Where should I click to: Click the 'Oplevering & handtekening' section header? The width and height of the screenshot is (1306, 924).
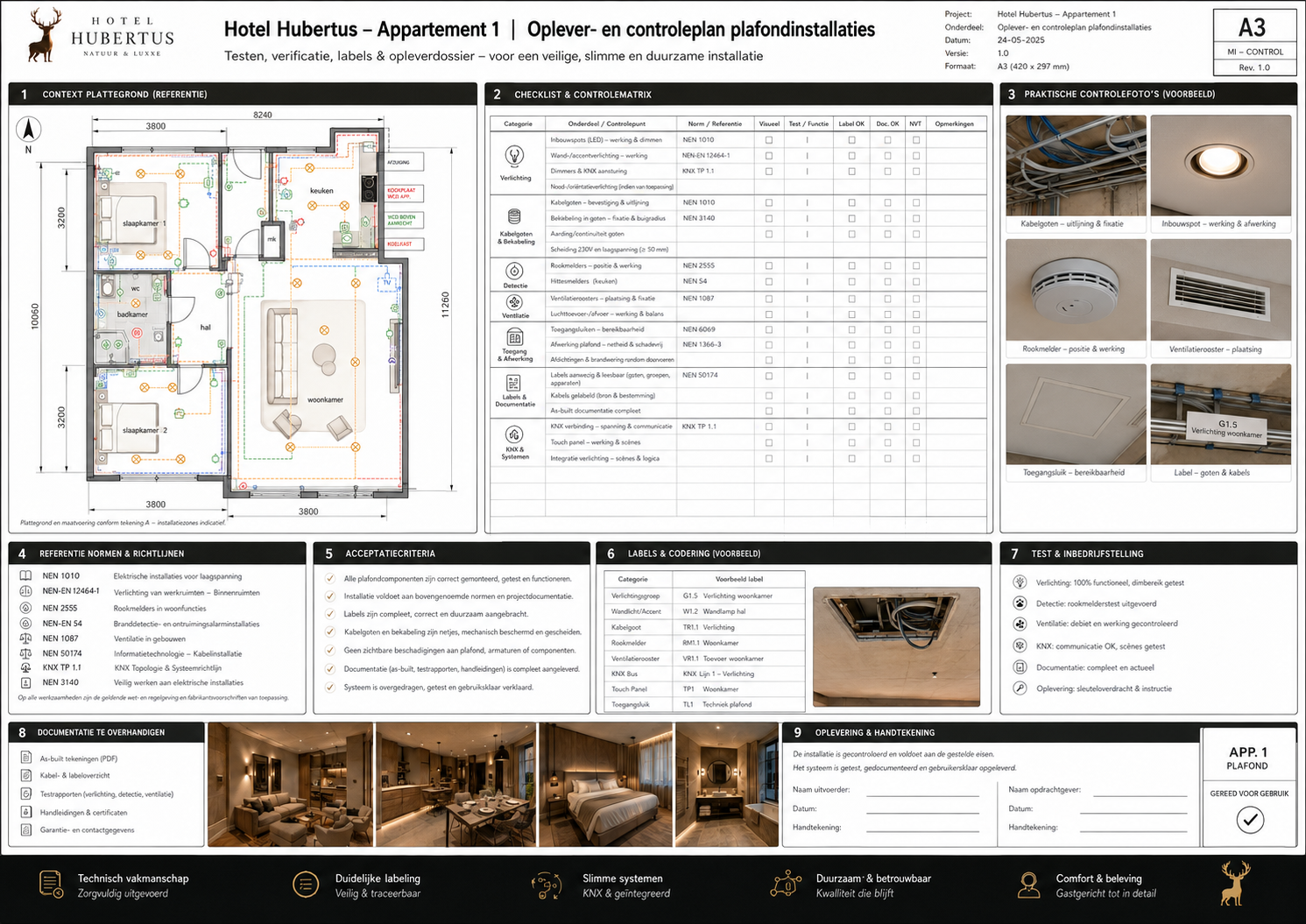point(991,732)
